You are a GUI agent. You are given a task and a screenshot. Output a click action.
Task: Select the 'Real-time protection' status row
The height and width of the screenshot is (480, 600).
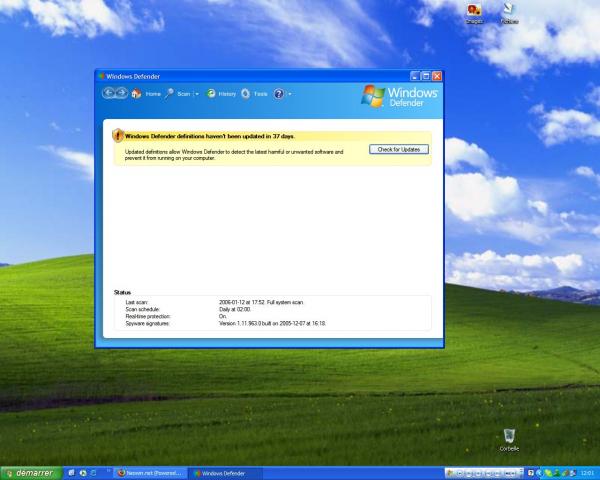click(272, 317)
